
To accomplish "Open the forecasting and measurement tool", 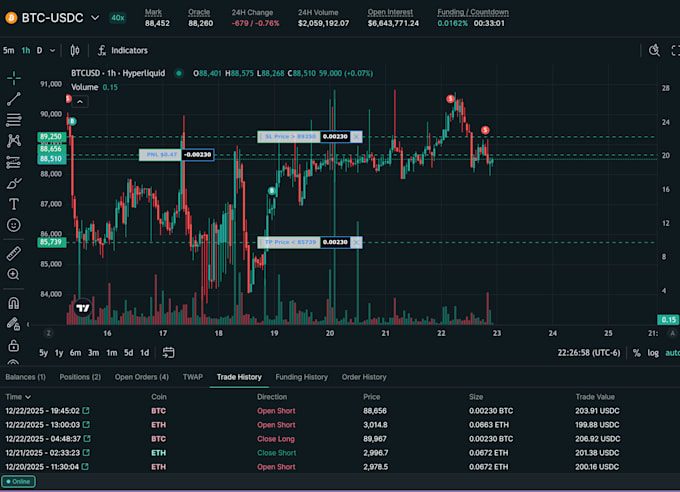I will pos(14,162).
